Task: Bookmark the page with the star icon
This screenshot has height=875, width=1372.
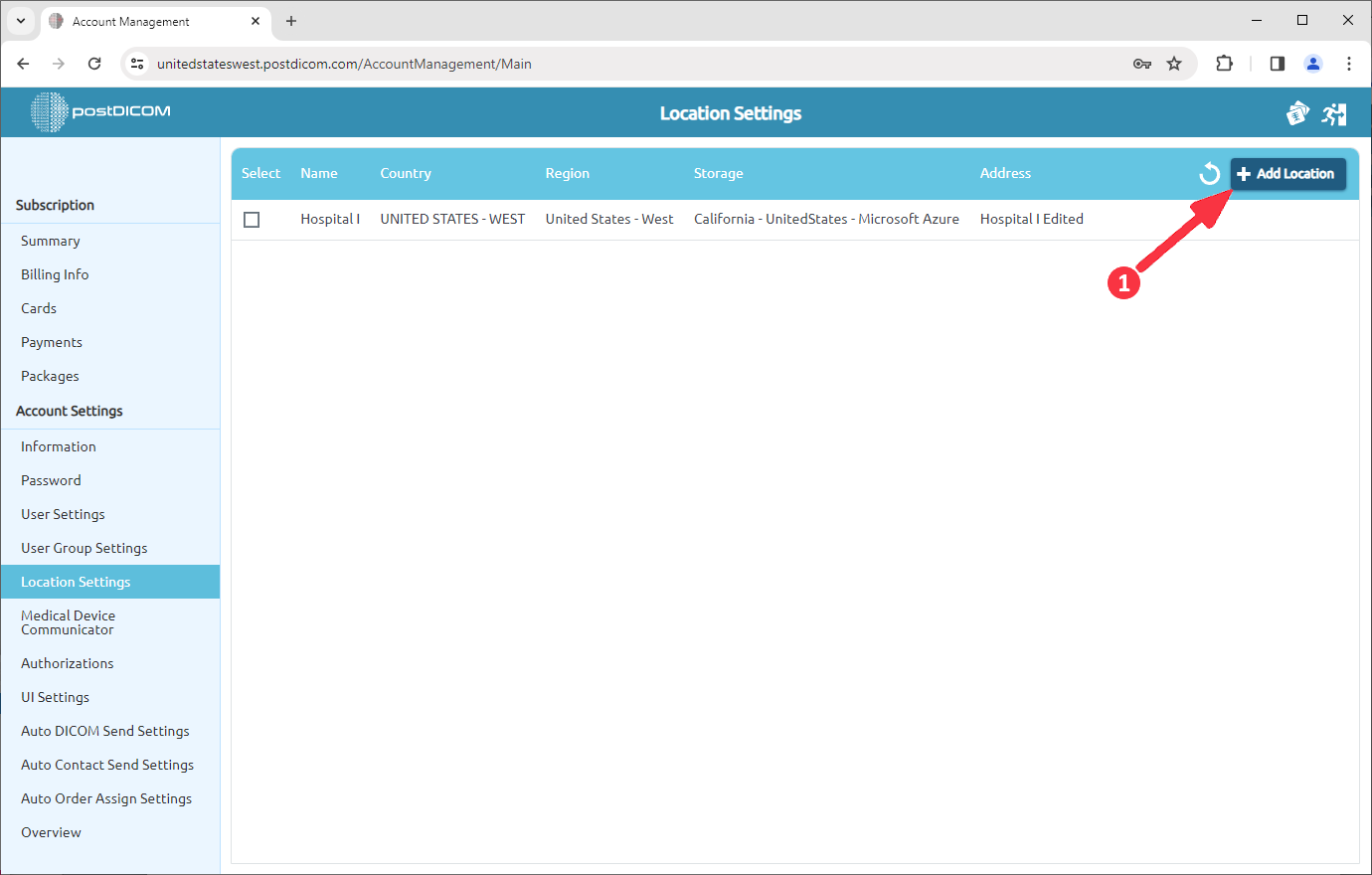Action: [x=1175, y=63]
